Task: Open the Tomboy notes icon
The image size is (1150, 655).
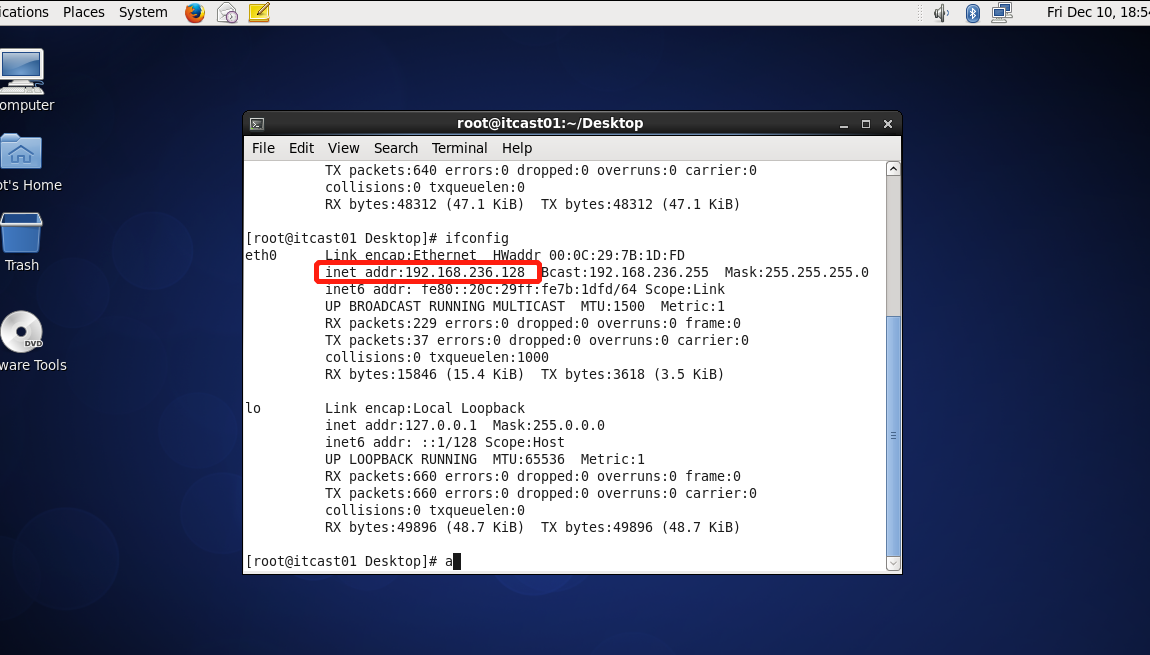Action: point(258,12)
